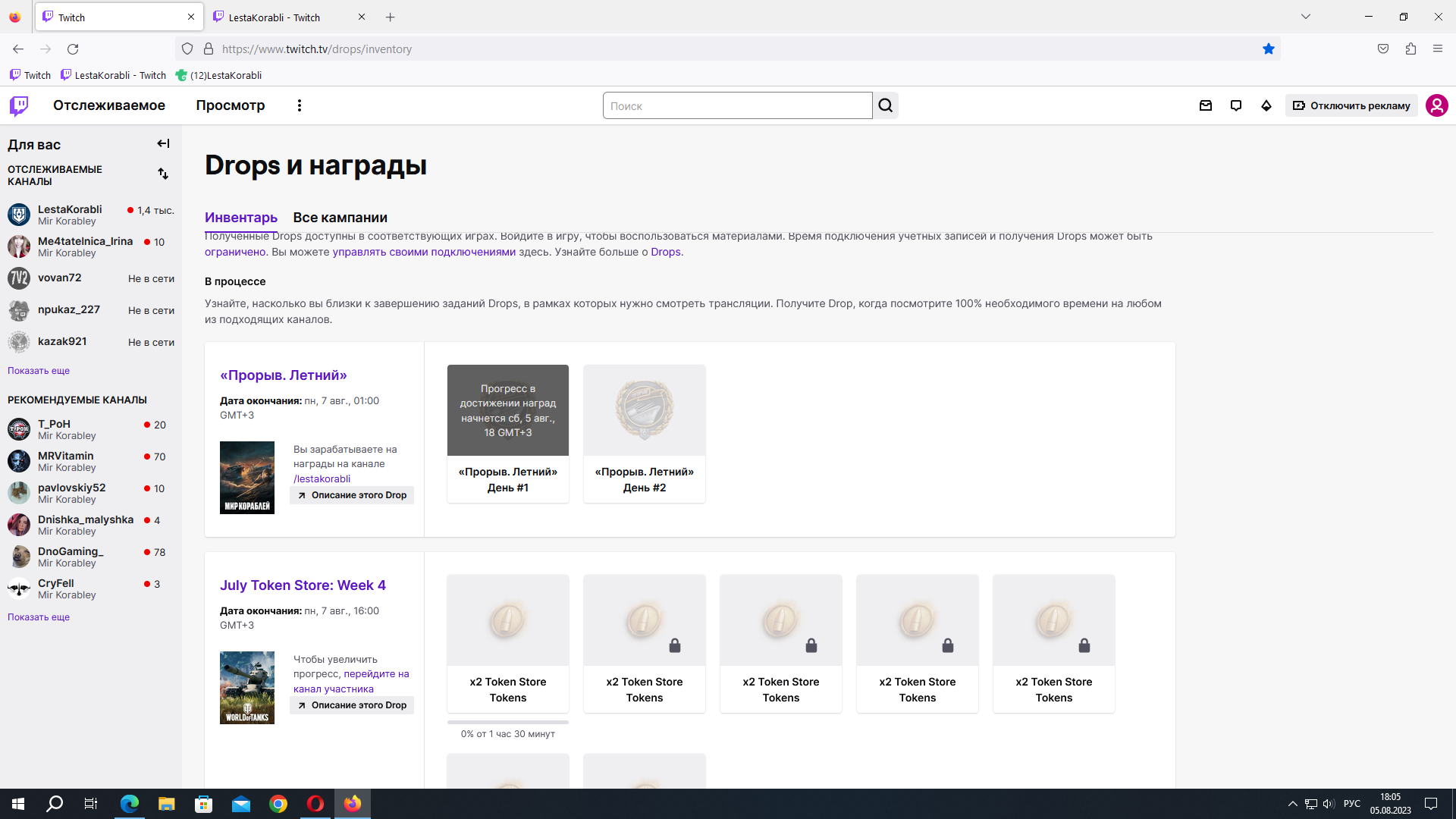Reload the page in Firefox

click(x=73, y=49)
